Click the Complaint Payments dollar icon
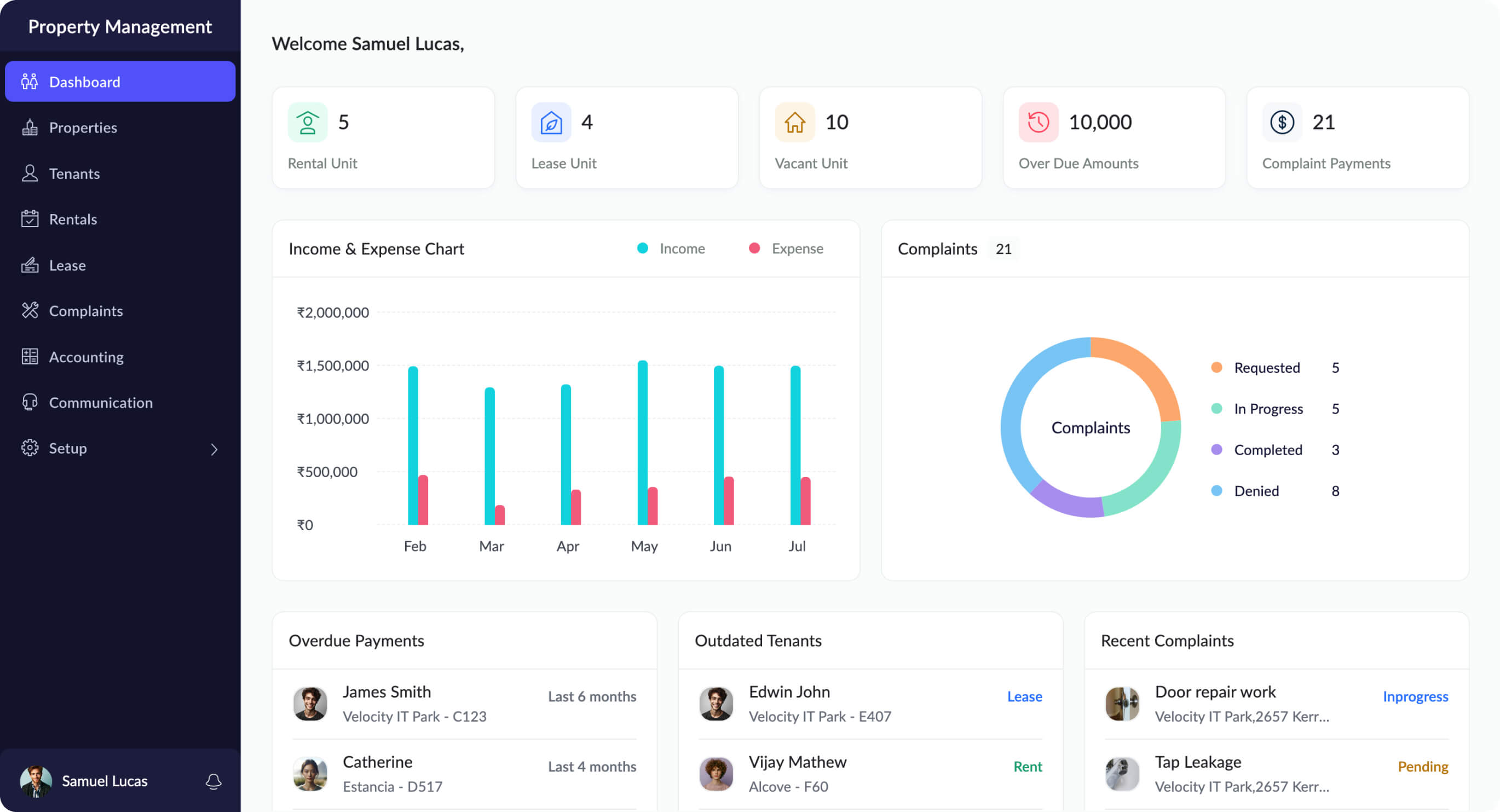Viewport: 1500px width, 812px height. click(1282, 122)
